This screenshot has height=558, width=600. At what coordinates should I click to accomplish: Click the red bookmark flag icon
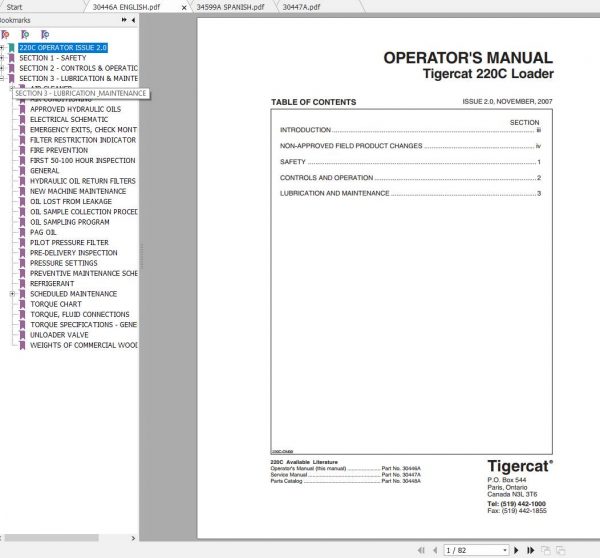[5, 35]
